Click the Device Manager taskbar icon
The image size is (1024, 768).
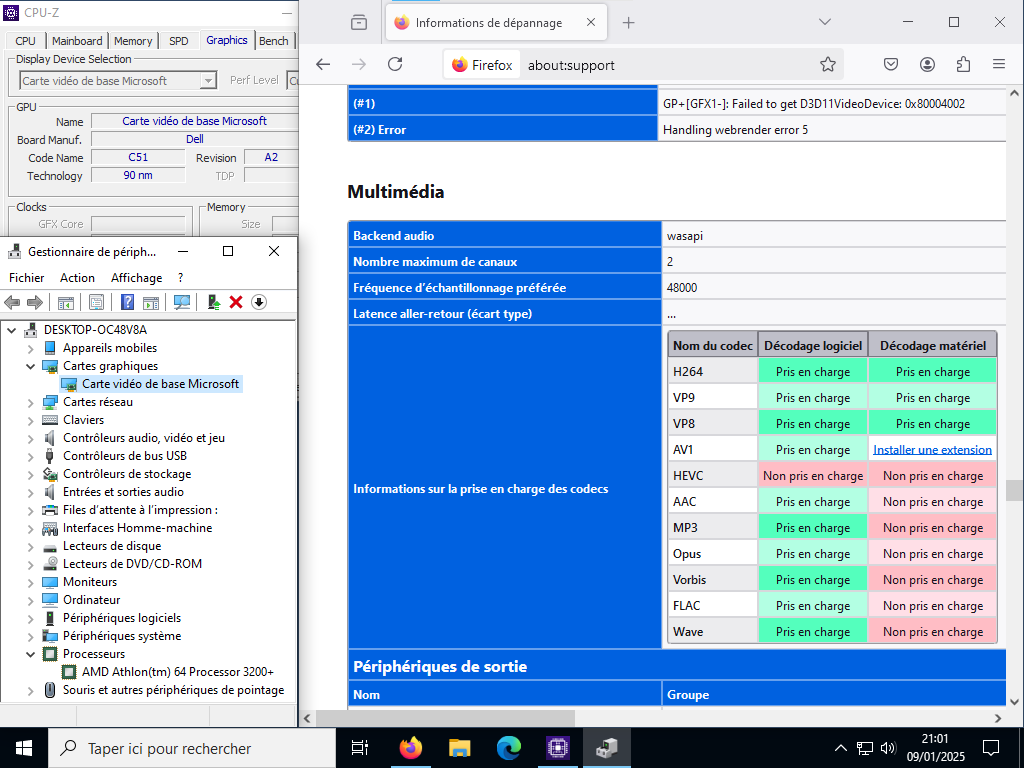coord(607,748)
